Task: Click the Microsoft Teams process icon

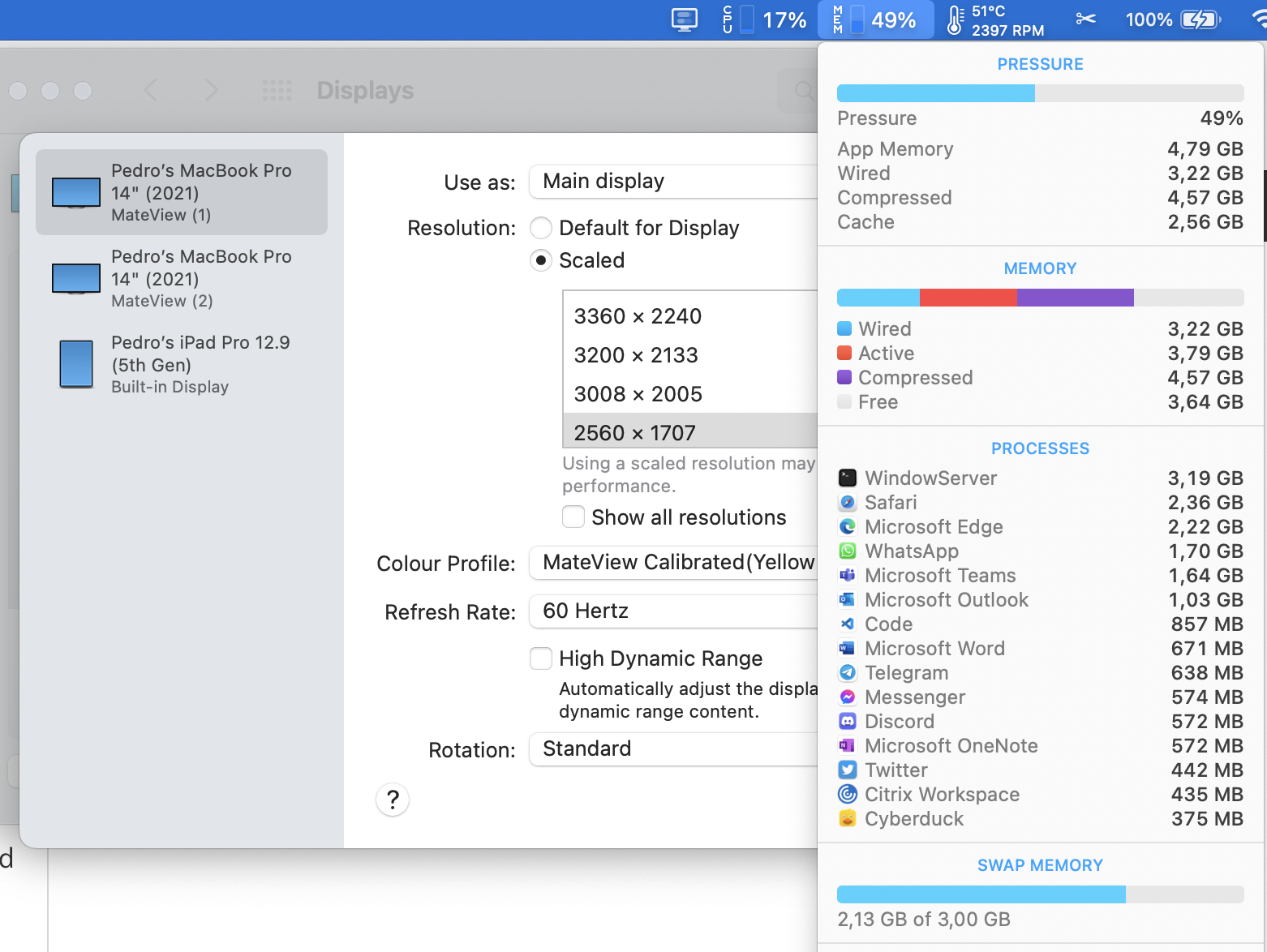Action: 848,575
